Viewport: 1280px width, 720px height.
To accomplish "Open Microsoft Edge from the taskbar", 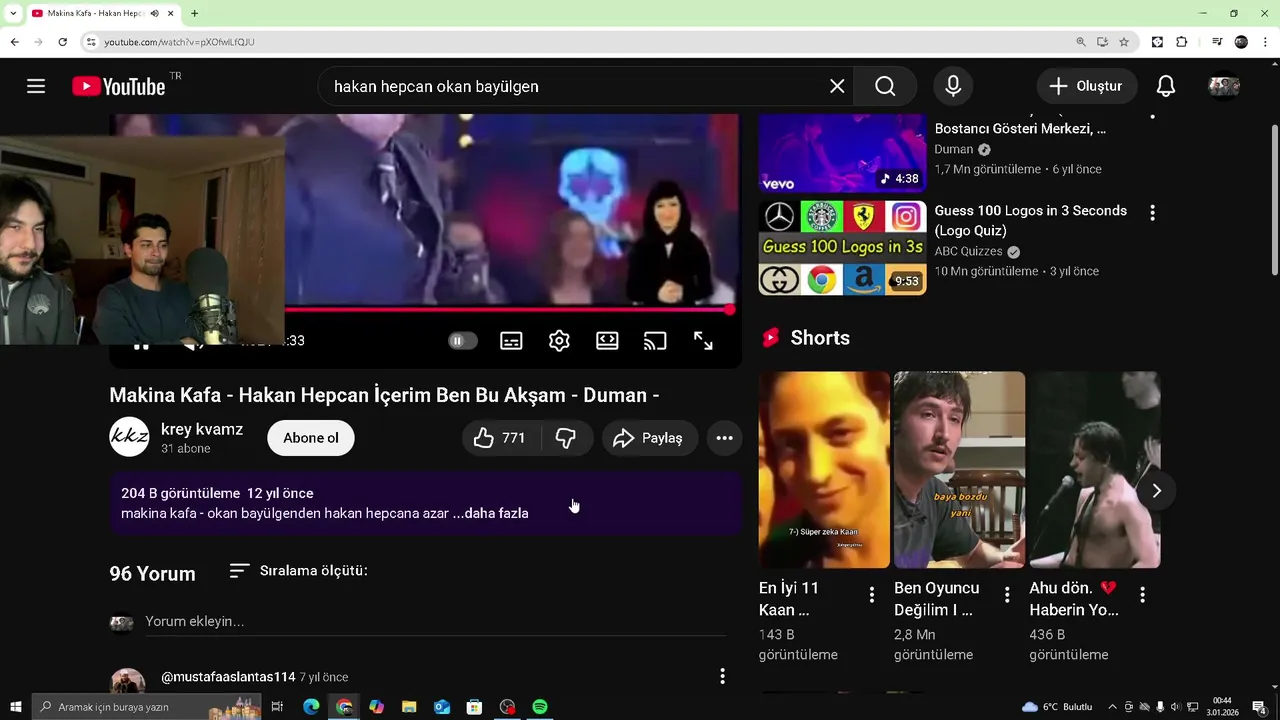I will pyautogui.click(x=311, y=707).
